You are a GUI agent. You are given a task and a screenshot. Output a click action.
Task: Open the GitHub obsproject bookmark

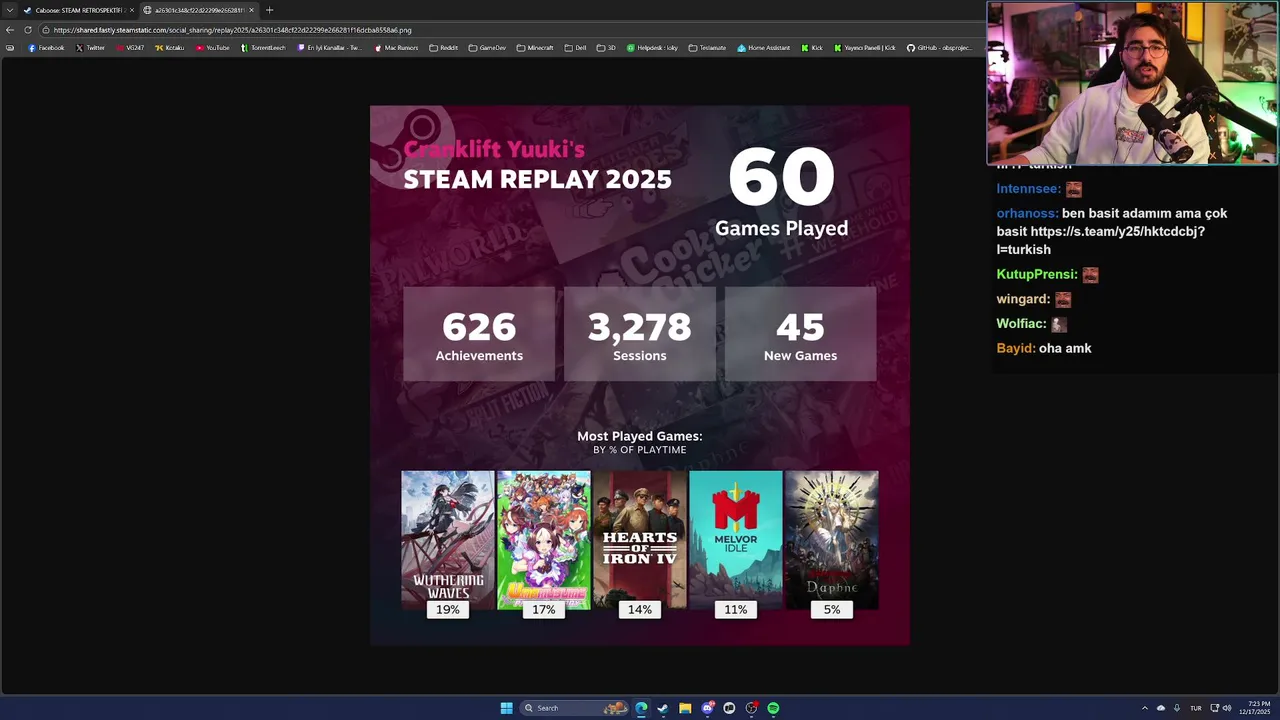pyautogui.click(x=939, y=48)
